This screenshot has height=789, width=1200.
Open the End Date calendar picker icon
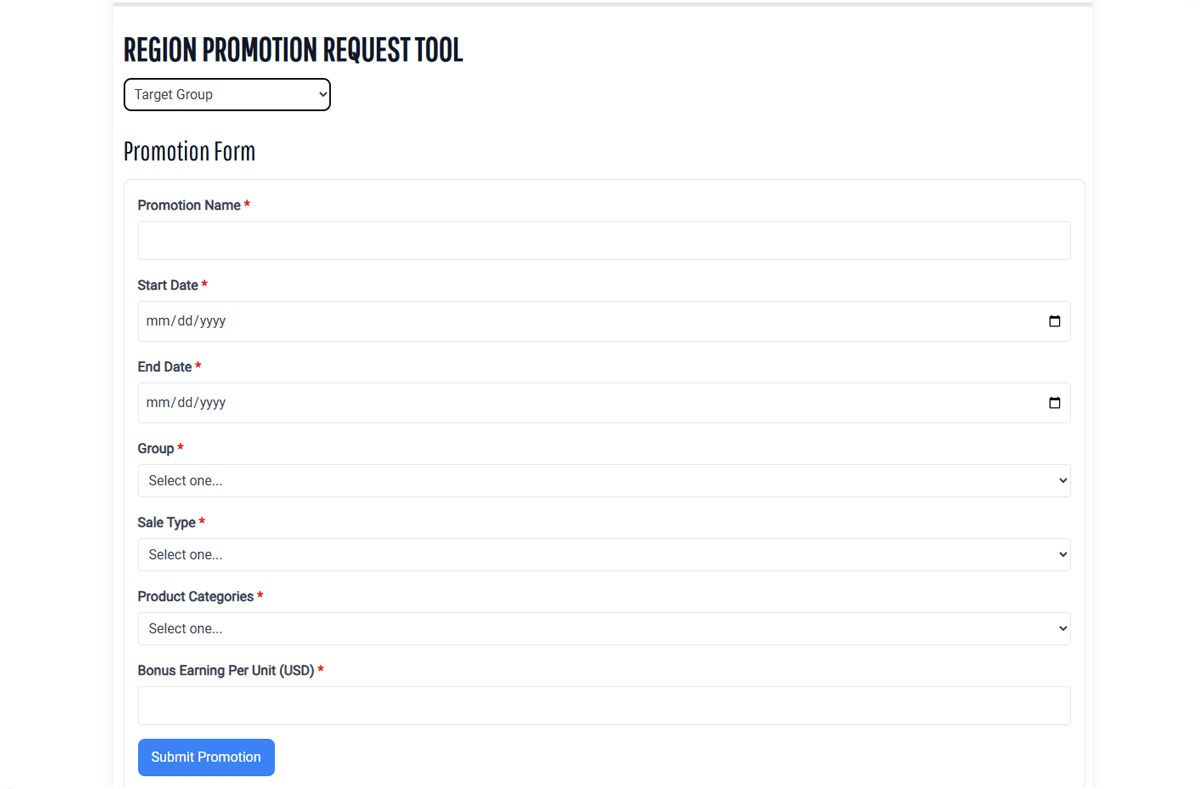click(1054, 403)
